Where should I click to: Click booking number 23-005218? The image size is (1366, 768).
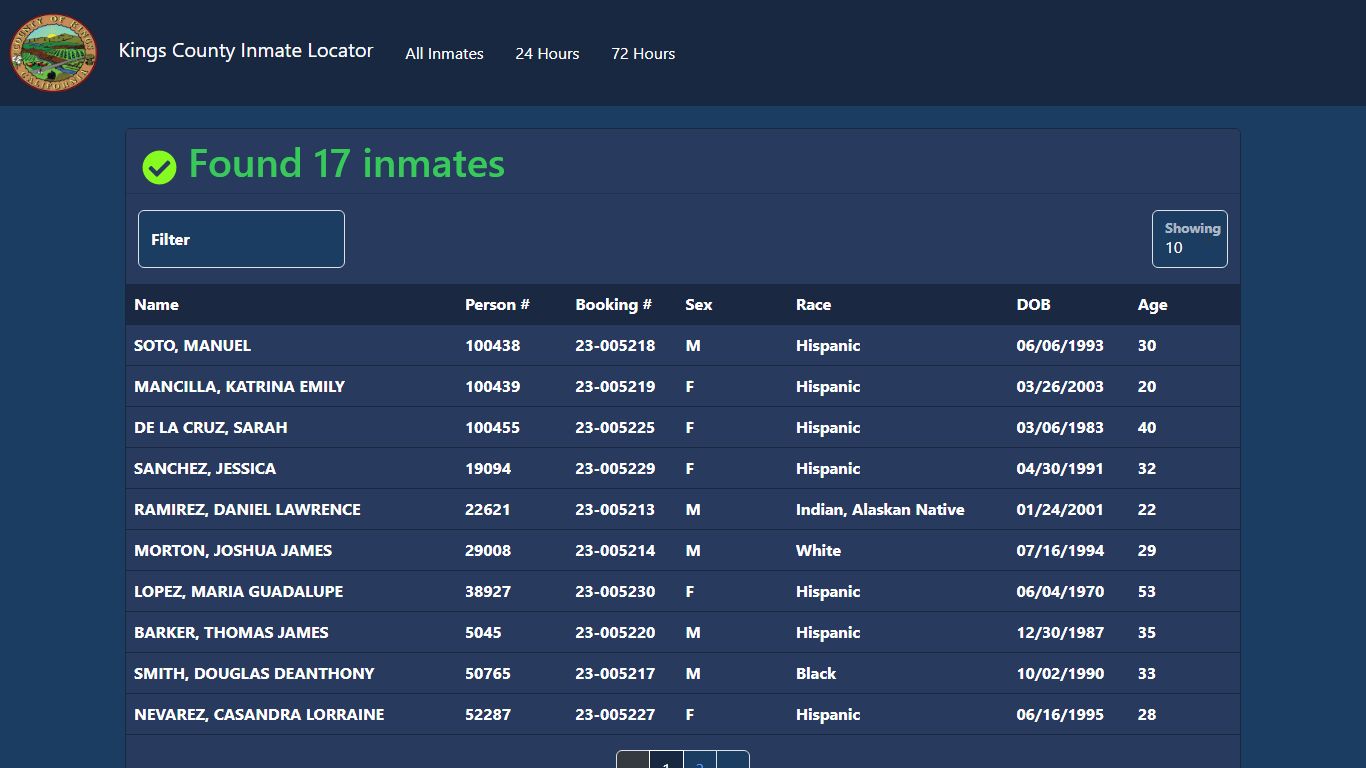coord(615,346)
